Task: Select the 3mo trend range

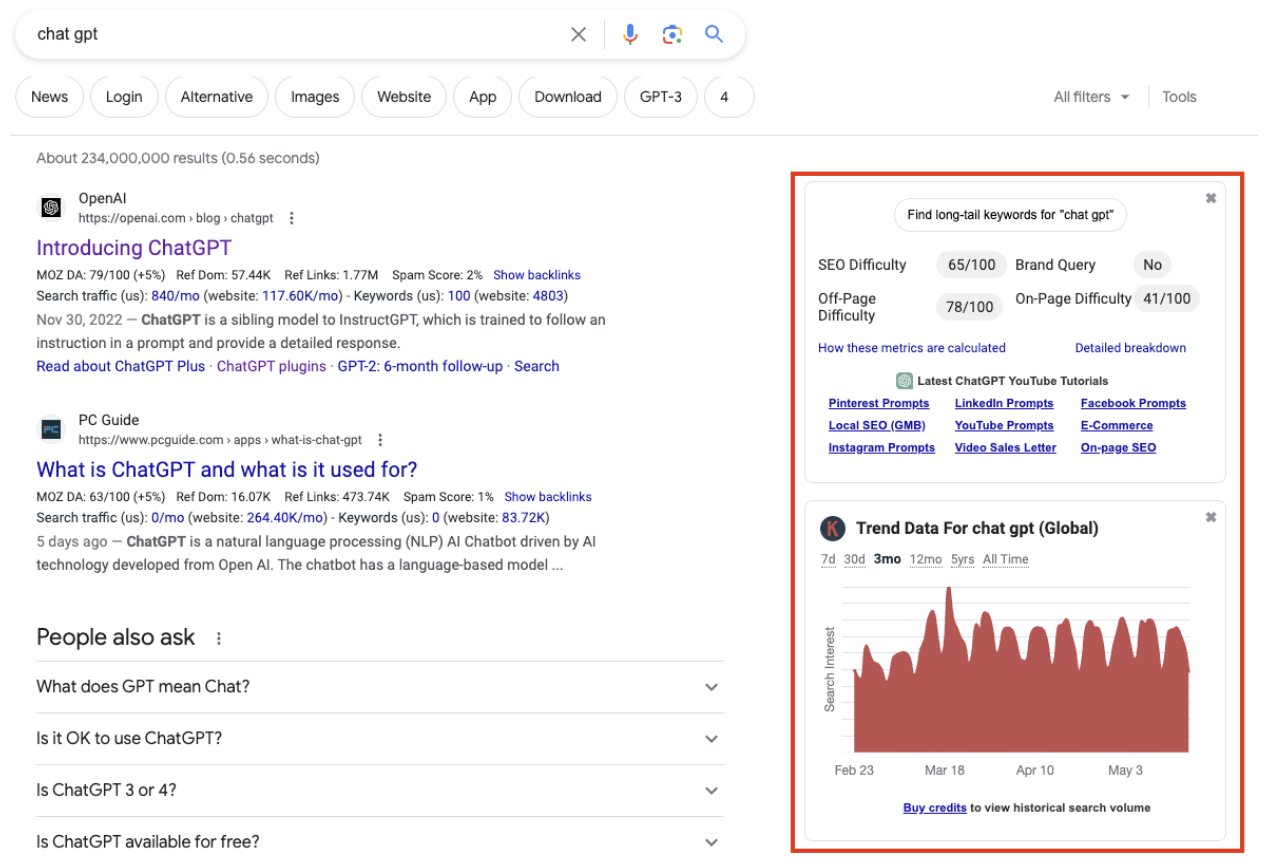Action: (x=887, y=559)
